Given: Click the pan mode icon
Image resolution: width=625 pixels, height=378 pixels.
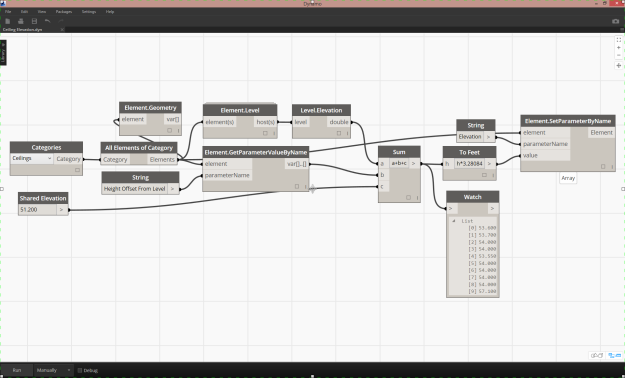Looking at the screenshot, I should point(619,65).
